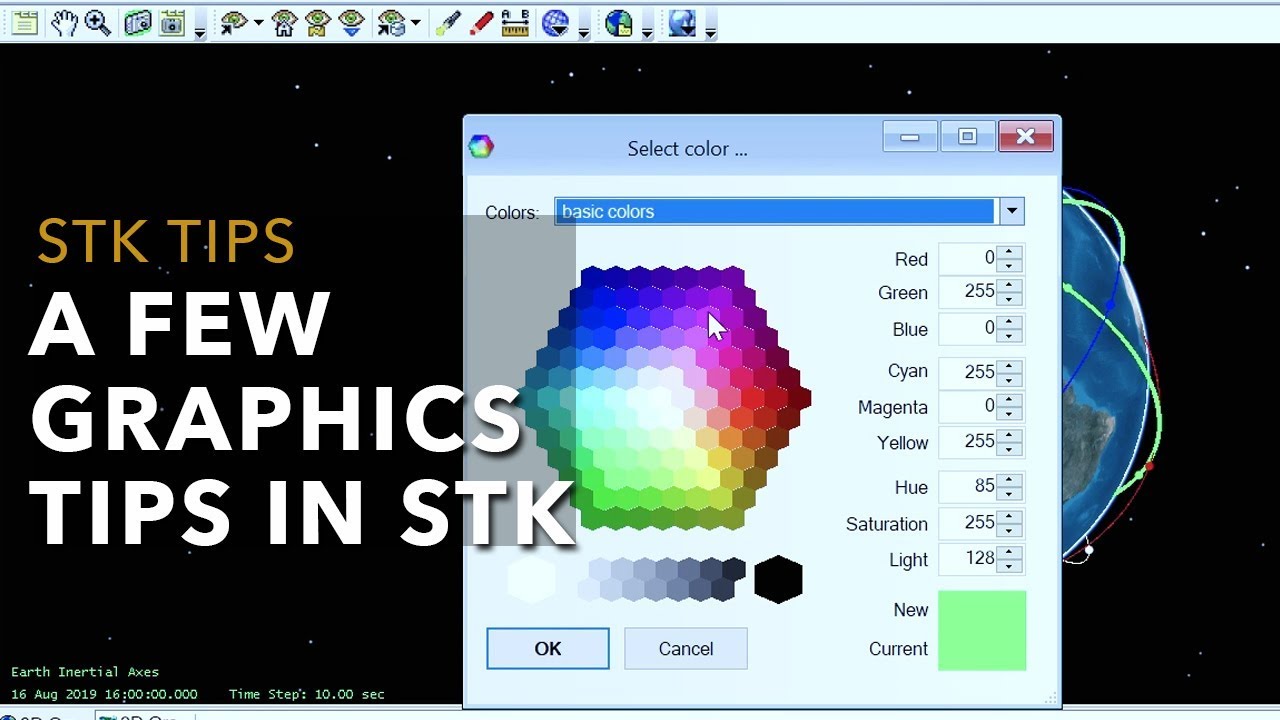Click the blue wireframe globe icon

tap(555, 22)
